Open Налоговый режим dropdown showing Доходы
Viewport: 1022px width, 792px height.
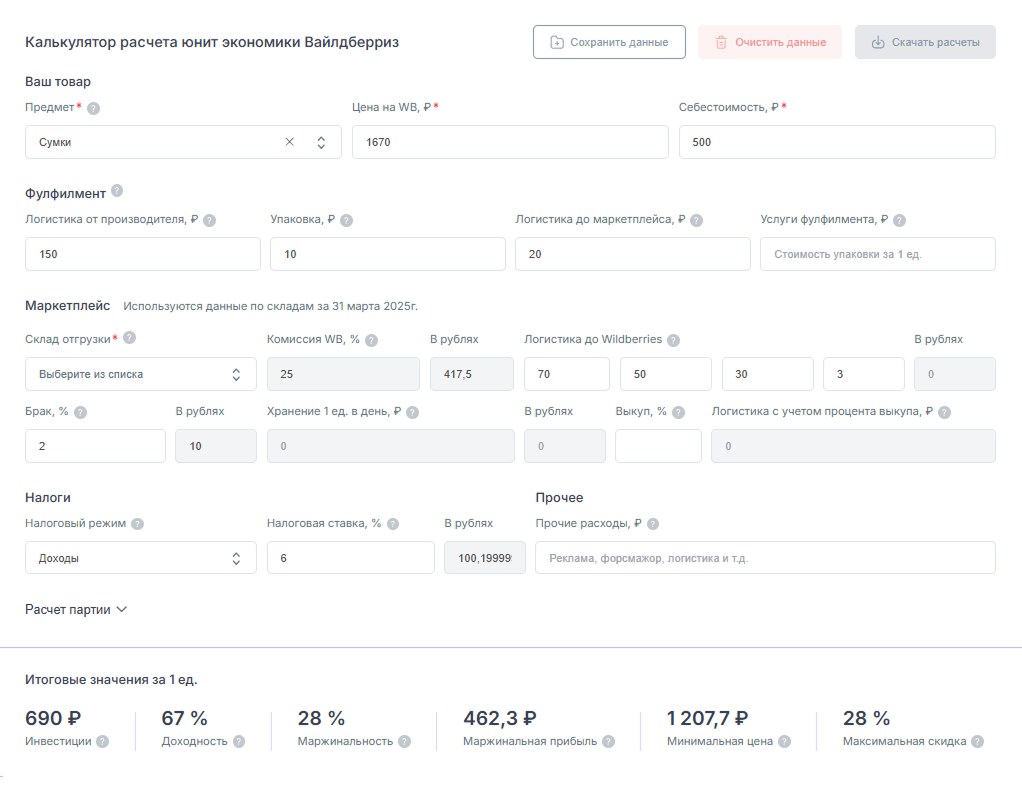141,558
